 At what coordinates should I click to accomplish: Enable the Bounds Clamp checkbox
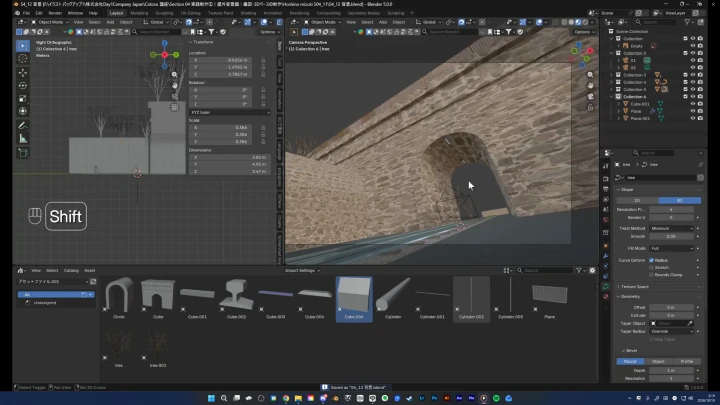[652, 275]
